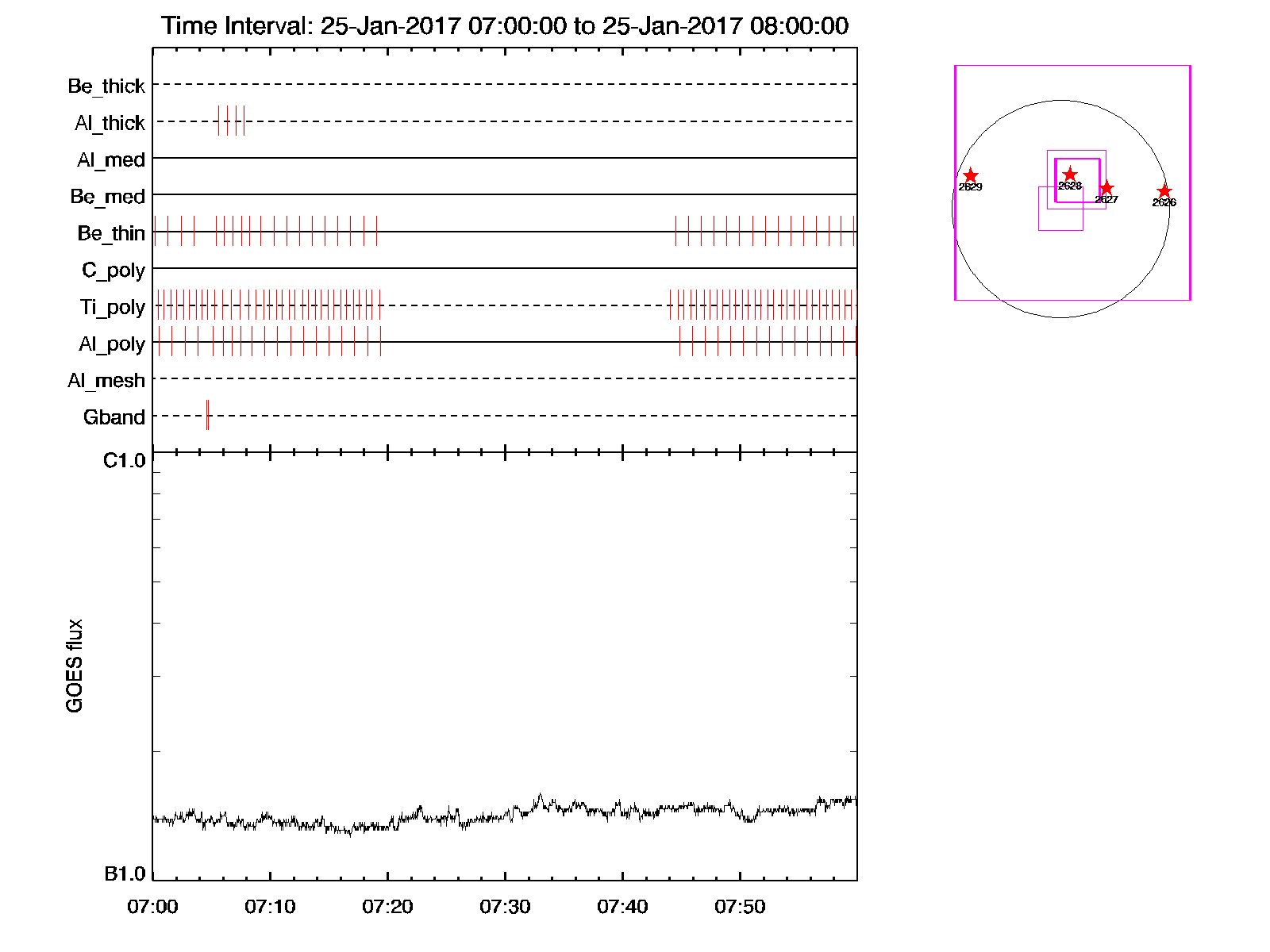Click the B1.0 flux level label
1270x952 pixels.
click(125, 873)
